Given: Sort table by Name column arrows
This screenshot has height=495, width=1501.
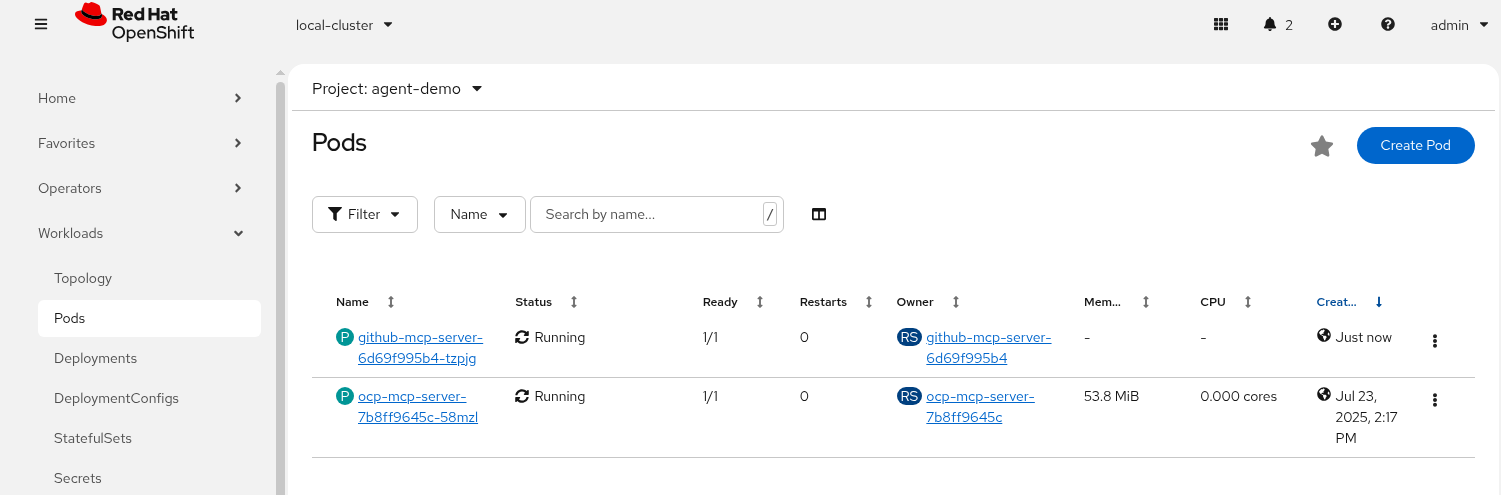Looking at the screenshot, I should point(391,302).
